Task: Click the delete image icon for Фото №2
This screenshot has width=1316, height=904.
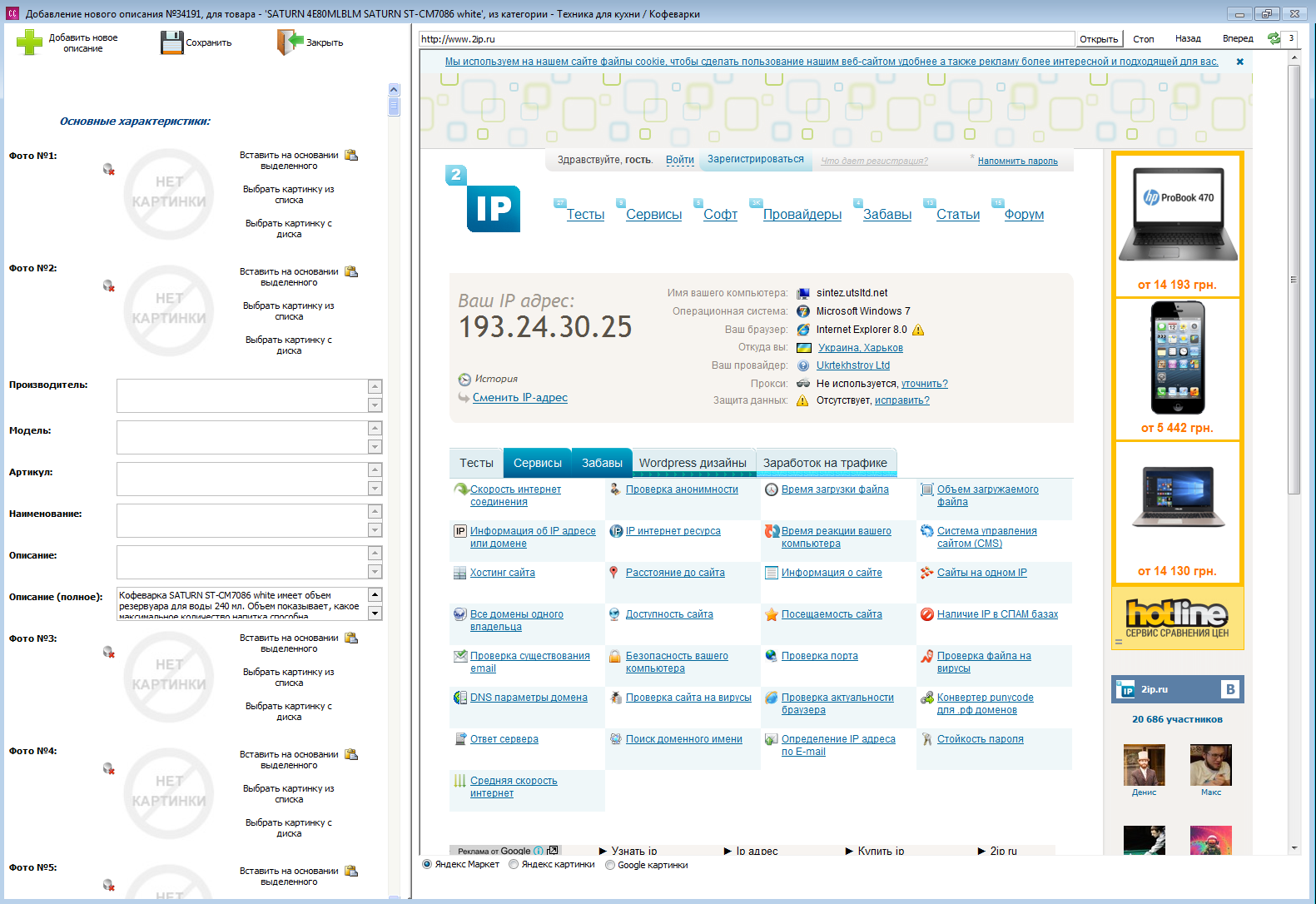Action: (108, 286)
